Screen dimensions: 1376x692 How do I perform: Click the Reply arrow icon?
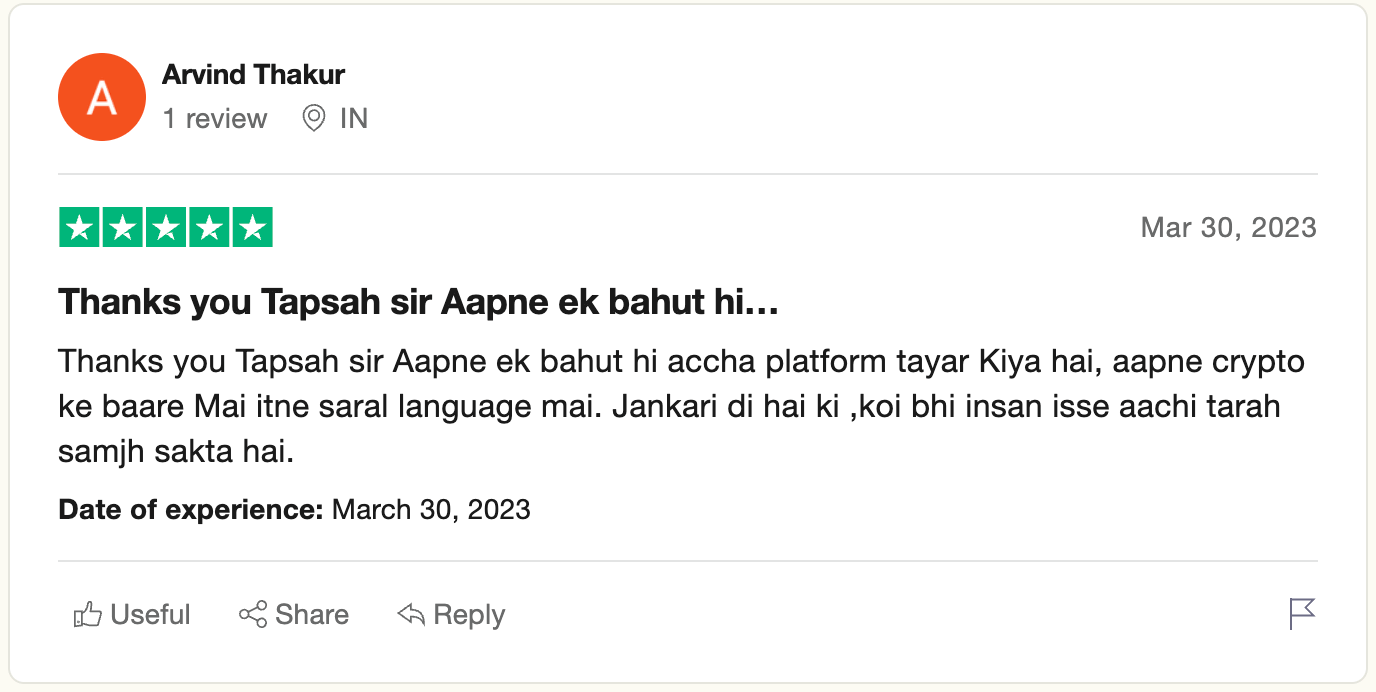click(x=411, y=614)
